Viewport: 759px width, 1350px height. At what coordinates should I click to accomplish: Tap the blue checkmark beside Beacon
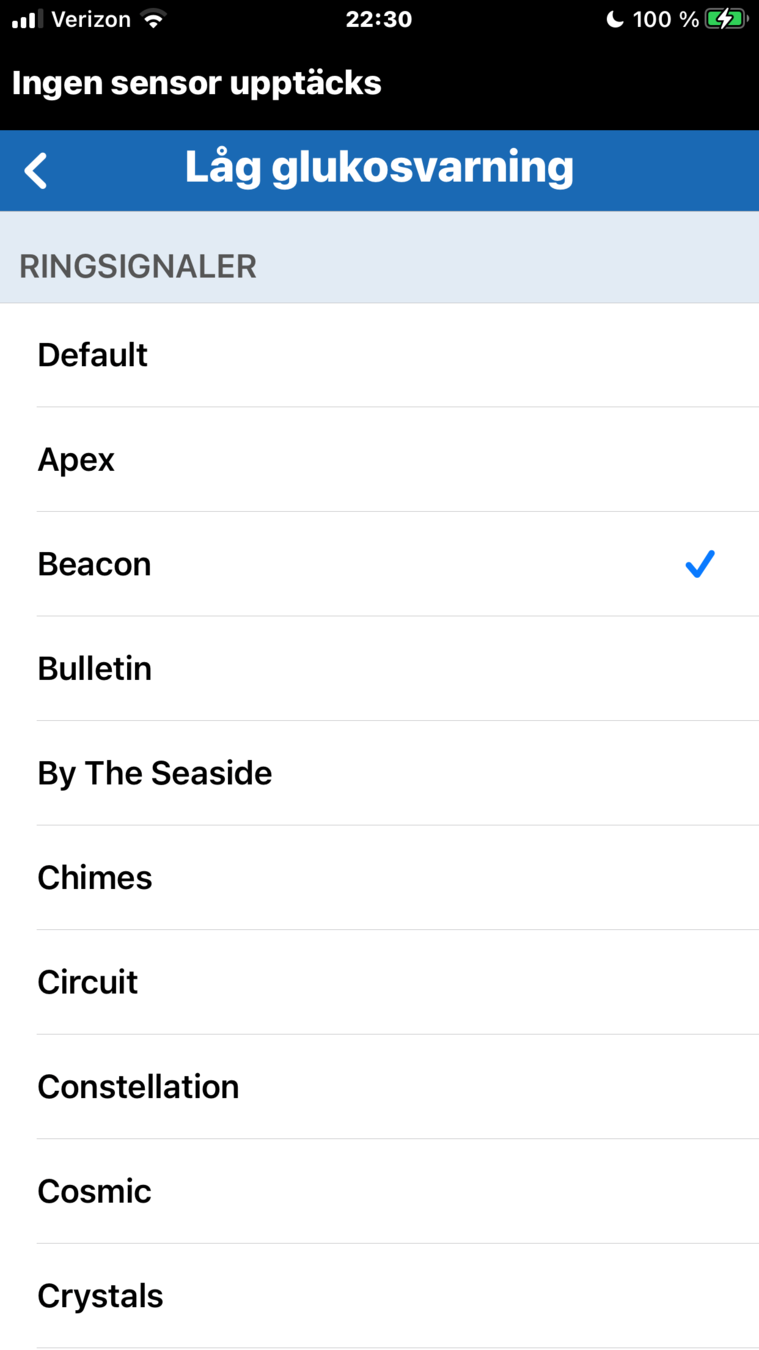[700, 564]
